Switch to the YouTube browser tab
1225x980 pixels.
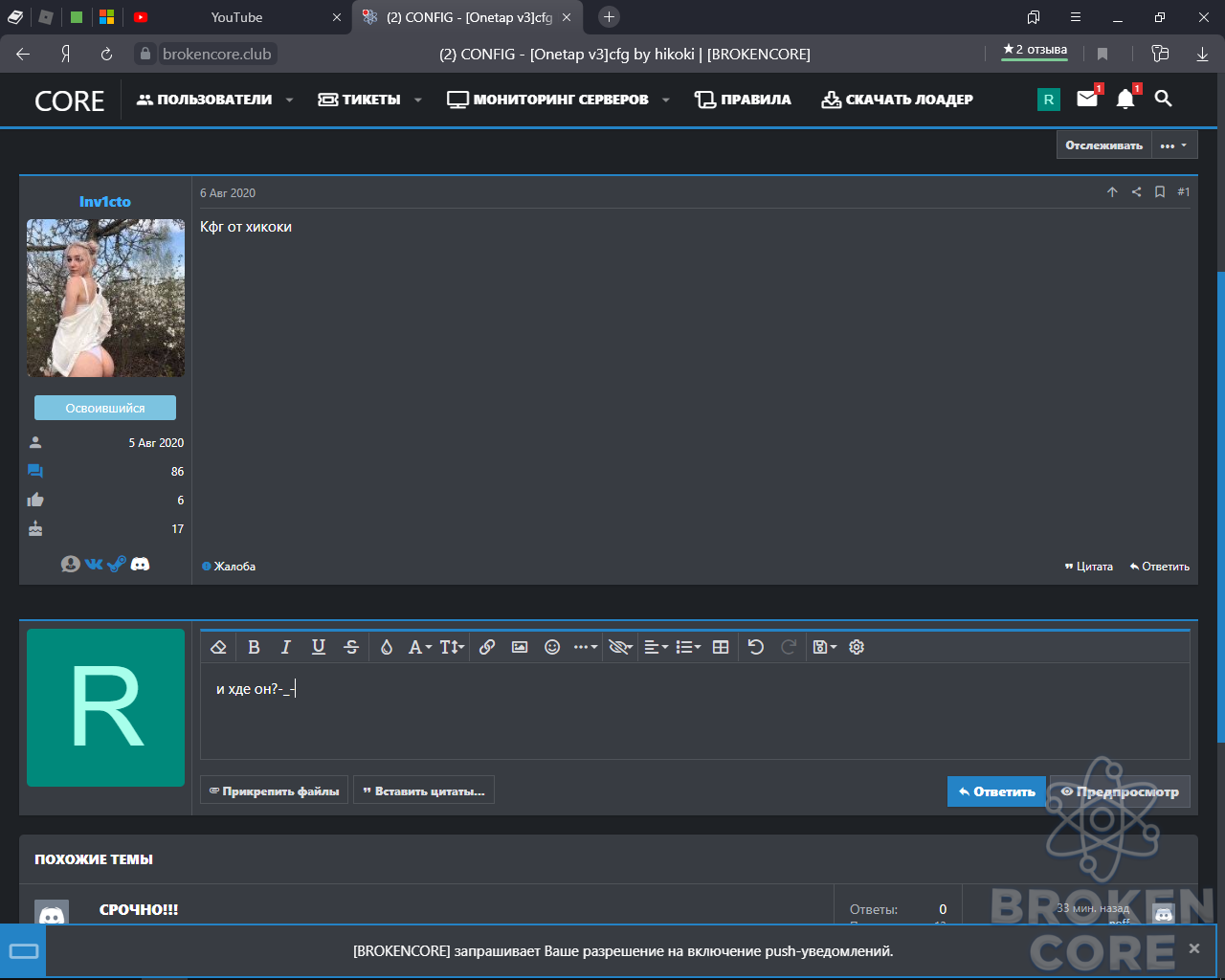tap(236, 17)
